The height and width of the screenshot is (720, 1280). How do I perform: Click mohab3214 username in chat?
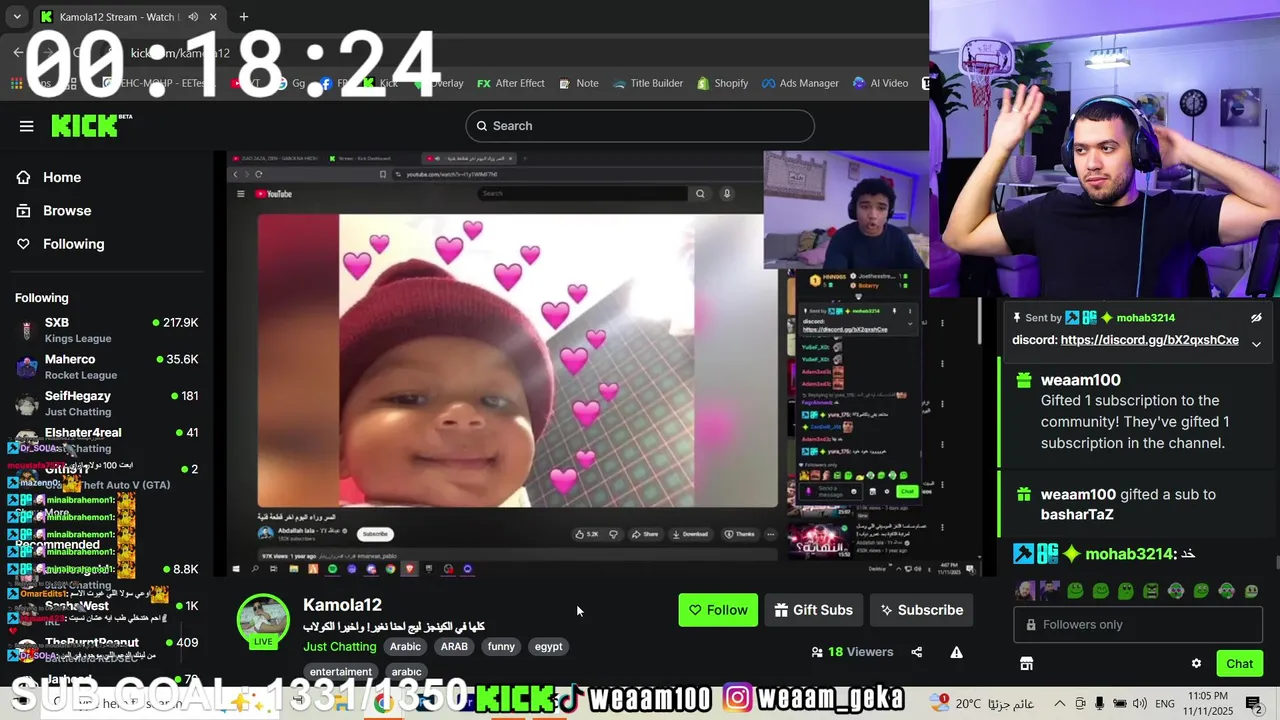click(1129, 554)
